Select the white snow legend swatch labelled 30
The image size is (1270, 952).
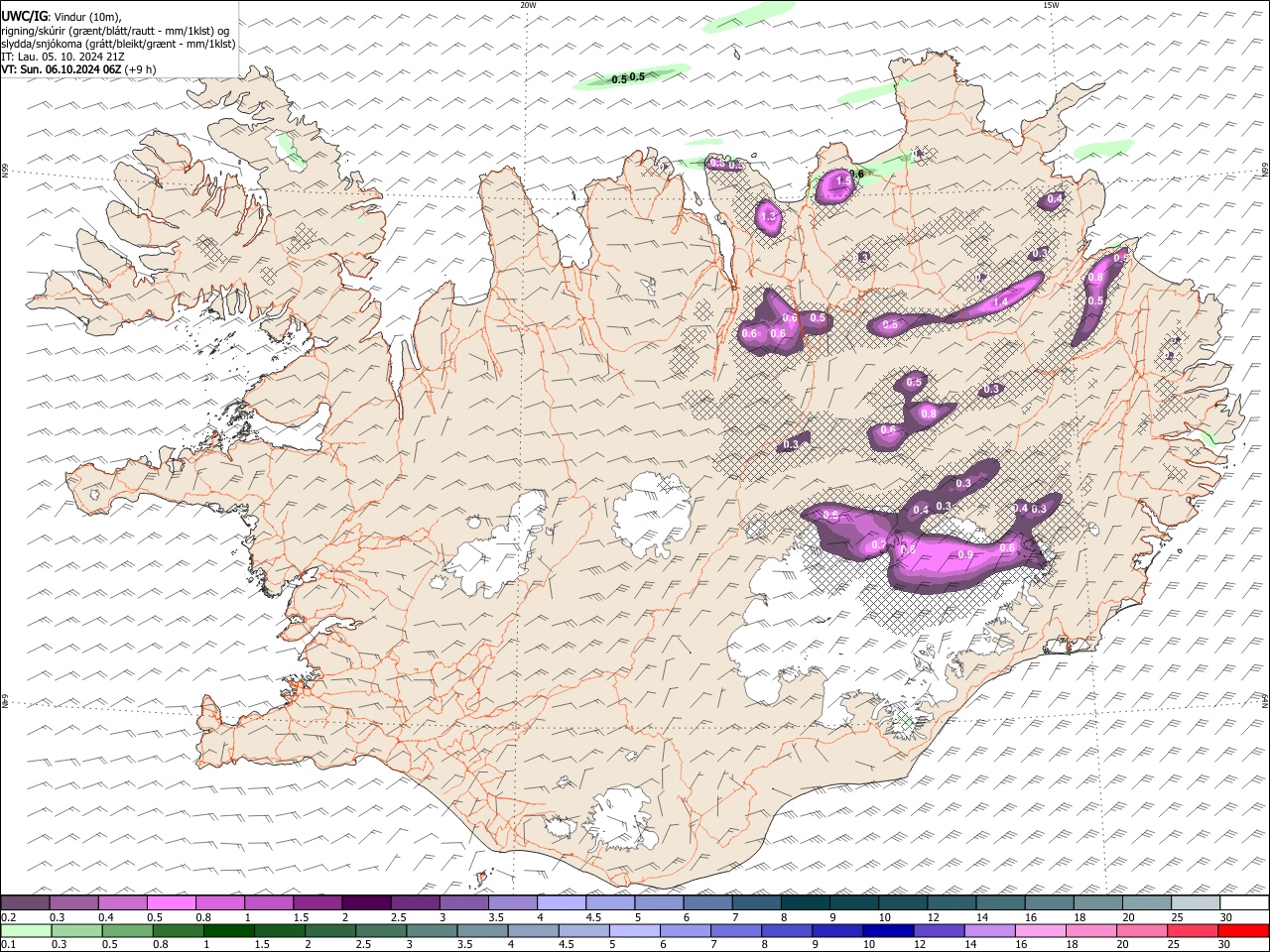pos(1244,902)
